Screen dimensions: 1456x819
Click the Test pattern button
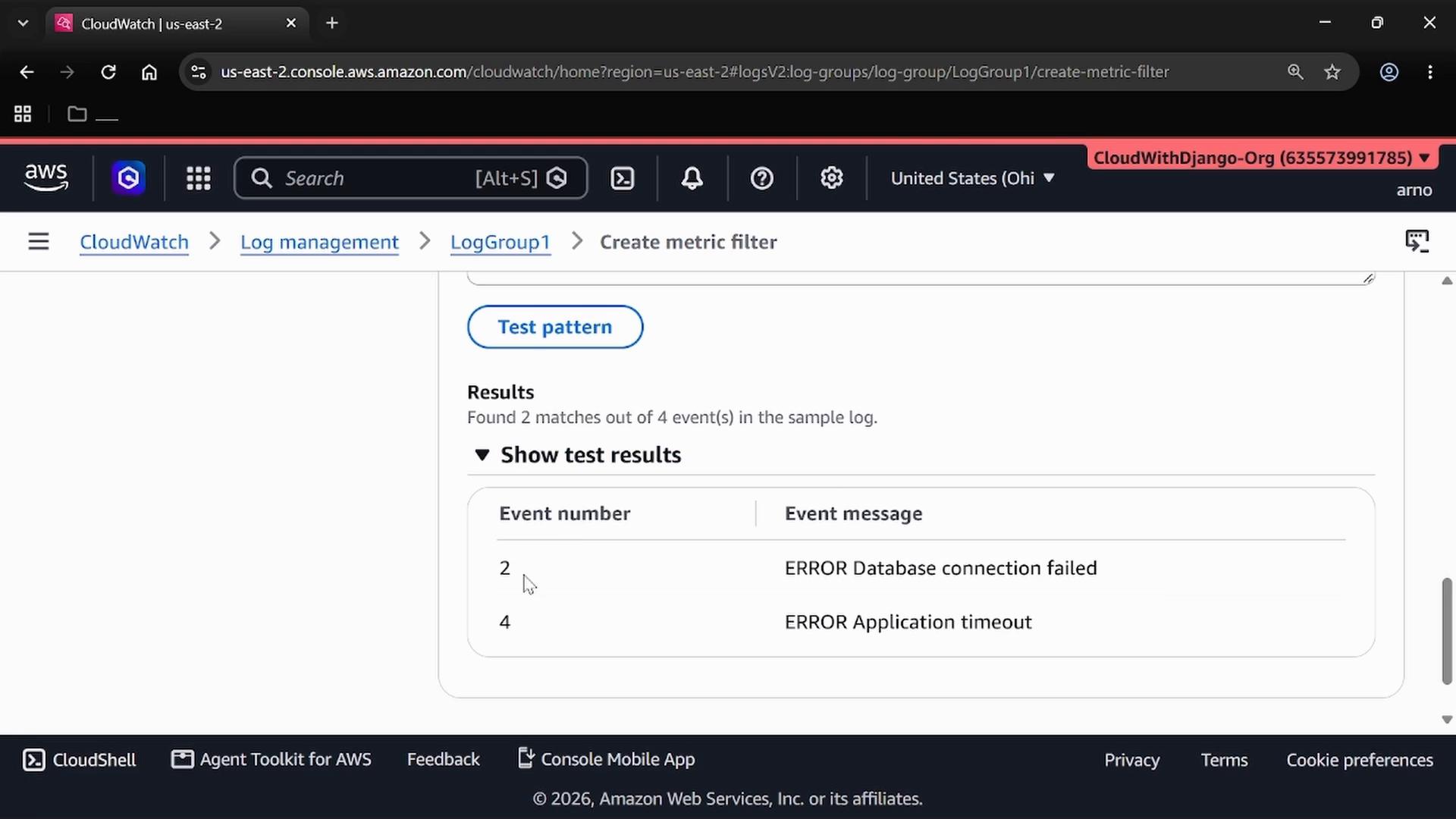(x=555, y=327)
